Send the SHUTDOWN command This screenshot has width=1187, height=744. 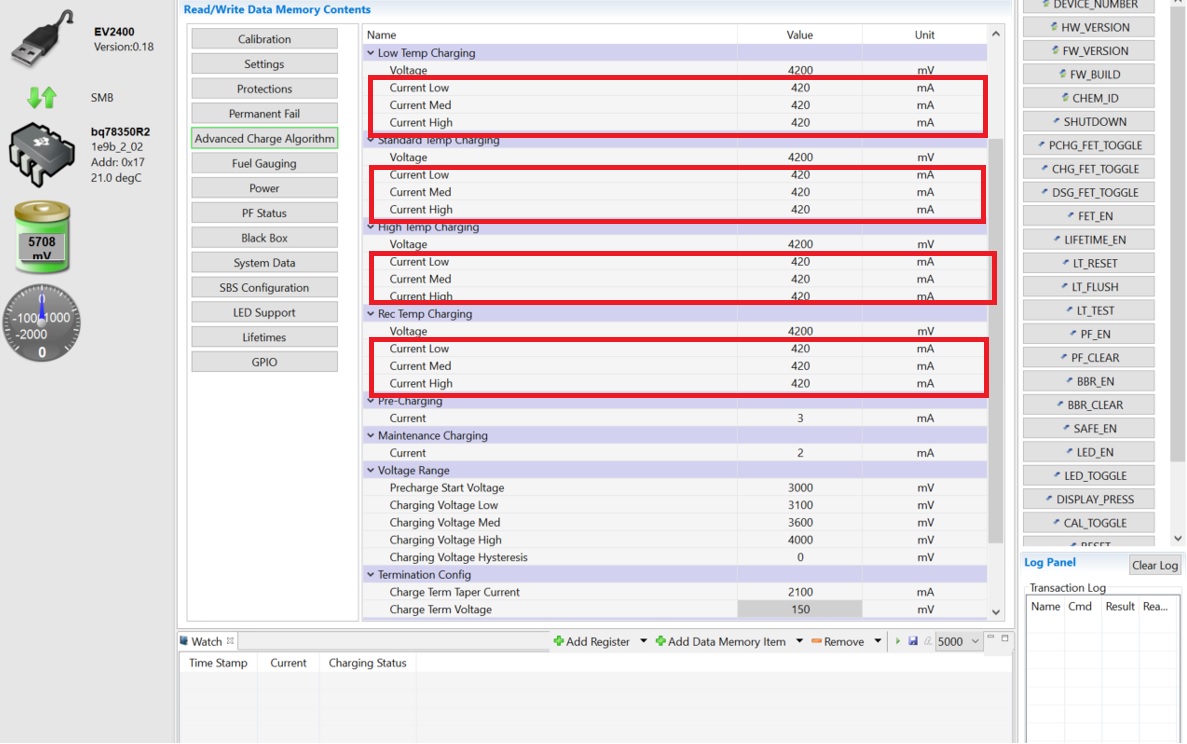point(1089,121)
